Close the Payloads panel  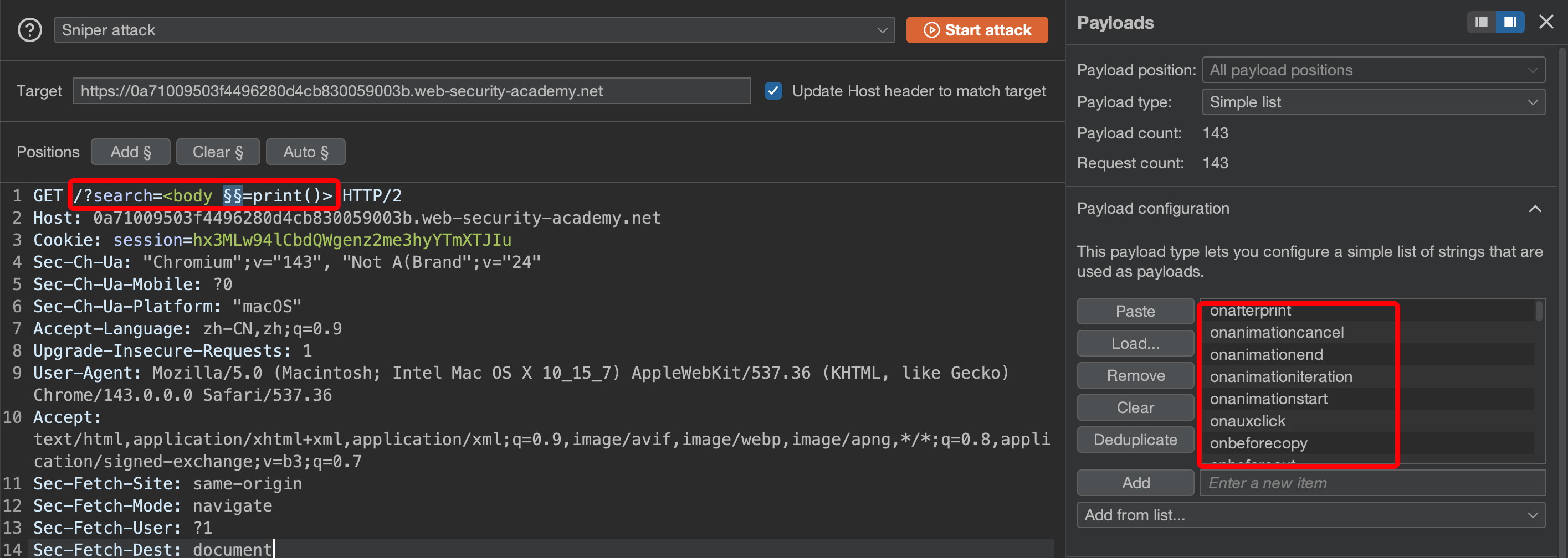(1546, 23)
